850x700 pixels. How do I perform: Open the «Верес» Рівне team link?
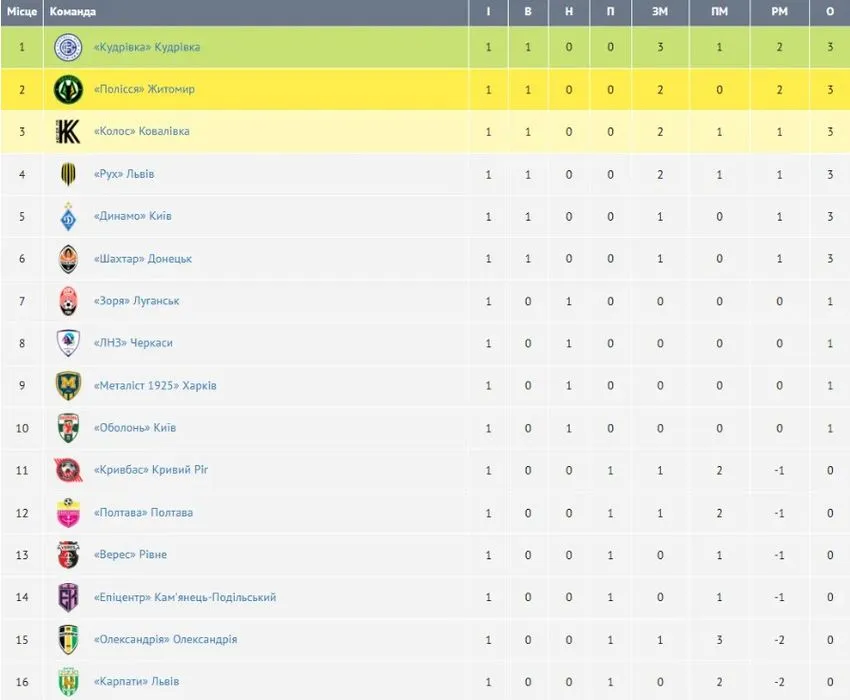point(131,555)
